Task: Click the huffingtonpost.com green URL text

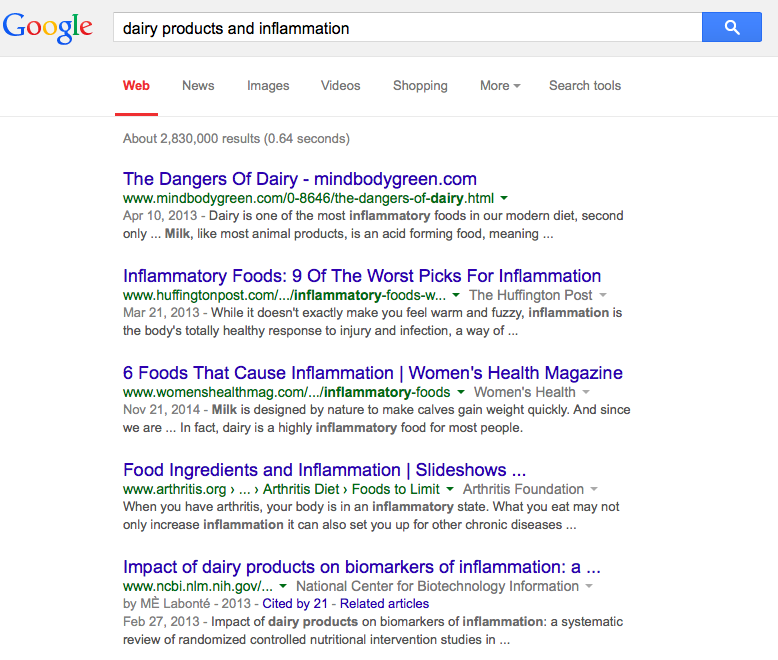Action: point(284,295)
